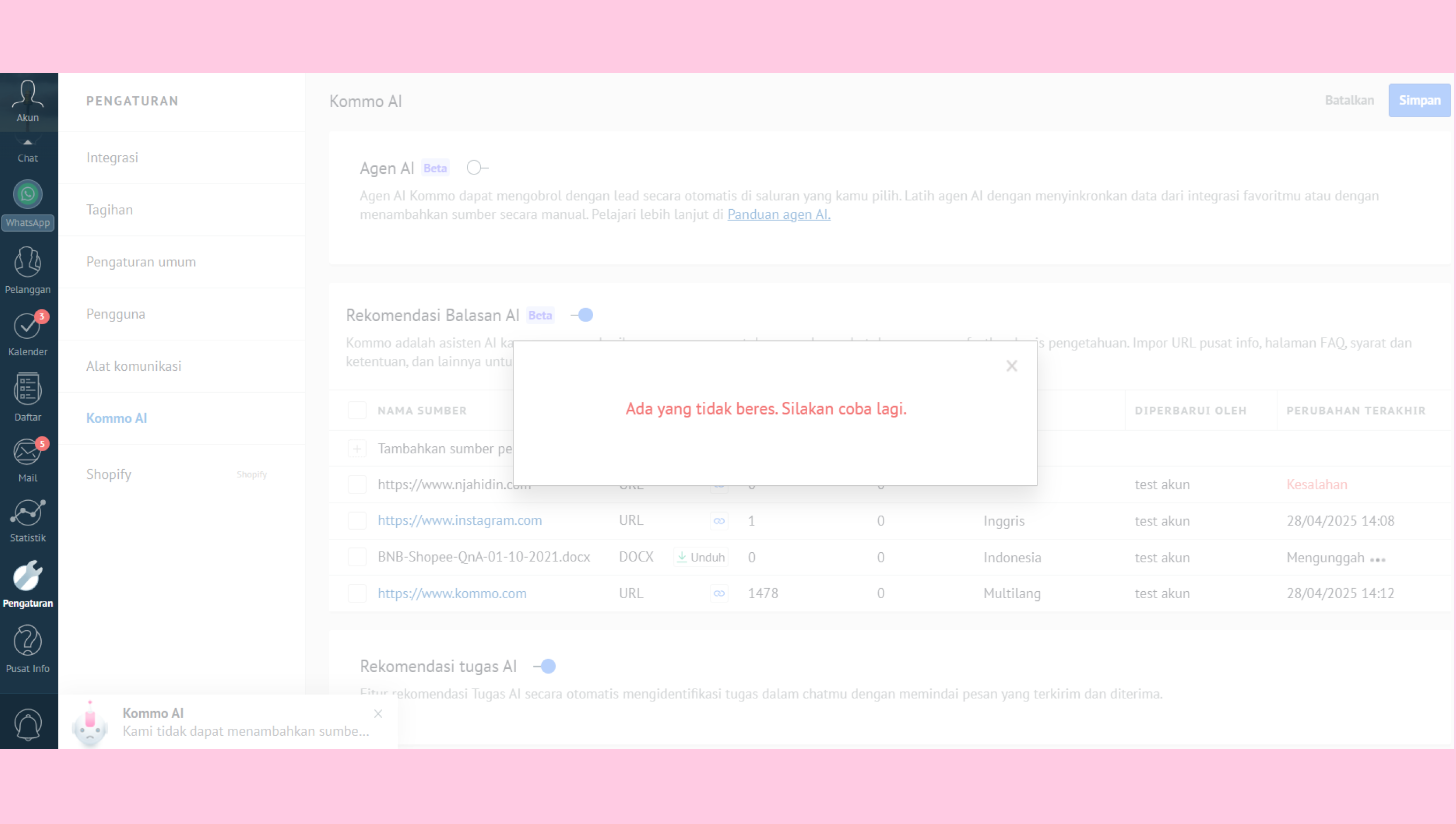Toggle the Agen AI switch
Screen dimensions: 1456x824
[477, 168]
